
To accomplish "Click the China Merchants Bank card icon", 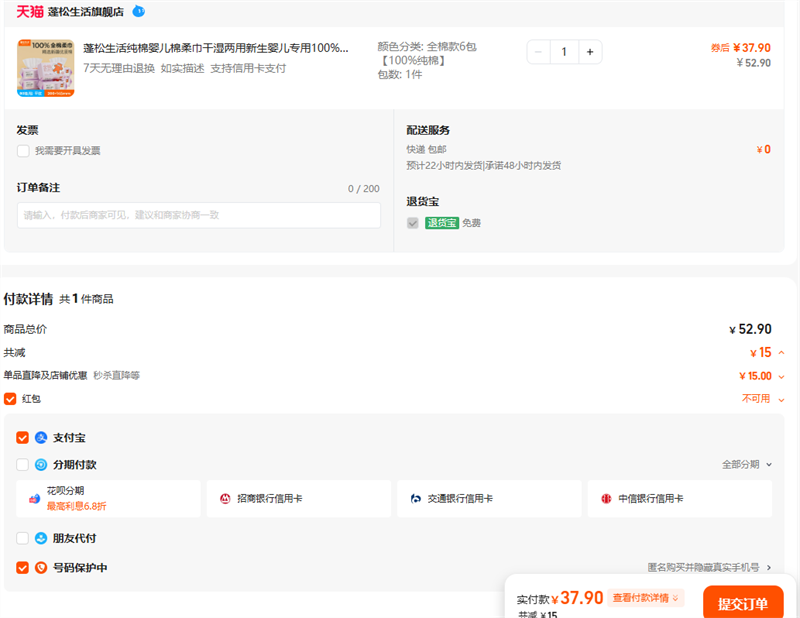I will tap(225, 498).
